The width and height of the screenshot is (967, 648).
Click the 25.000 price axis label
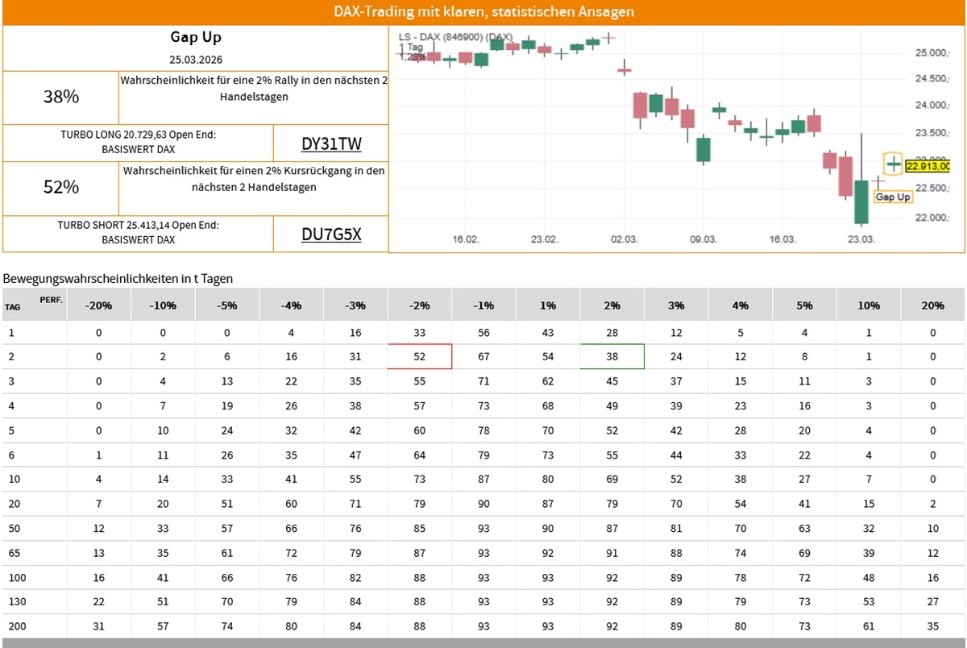[x=930, y=52]
